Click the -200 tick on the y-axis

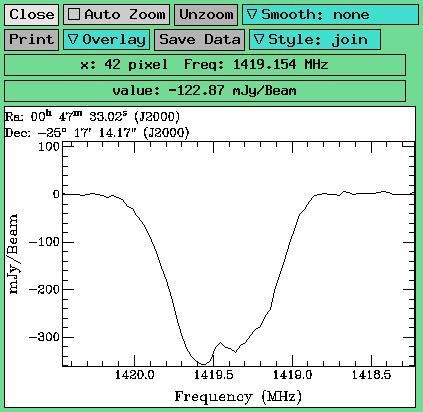click(44, 289)
